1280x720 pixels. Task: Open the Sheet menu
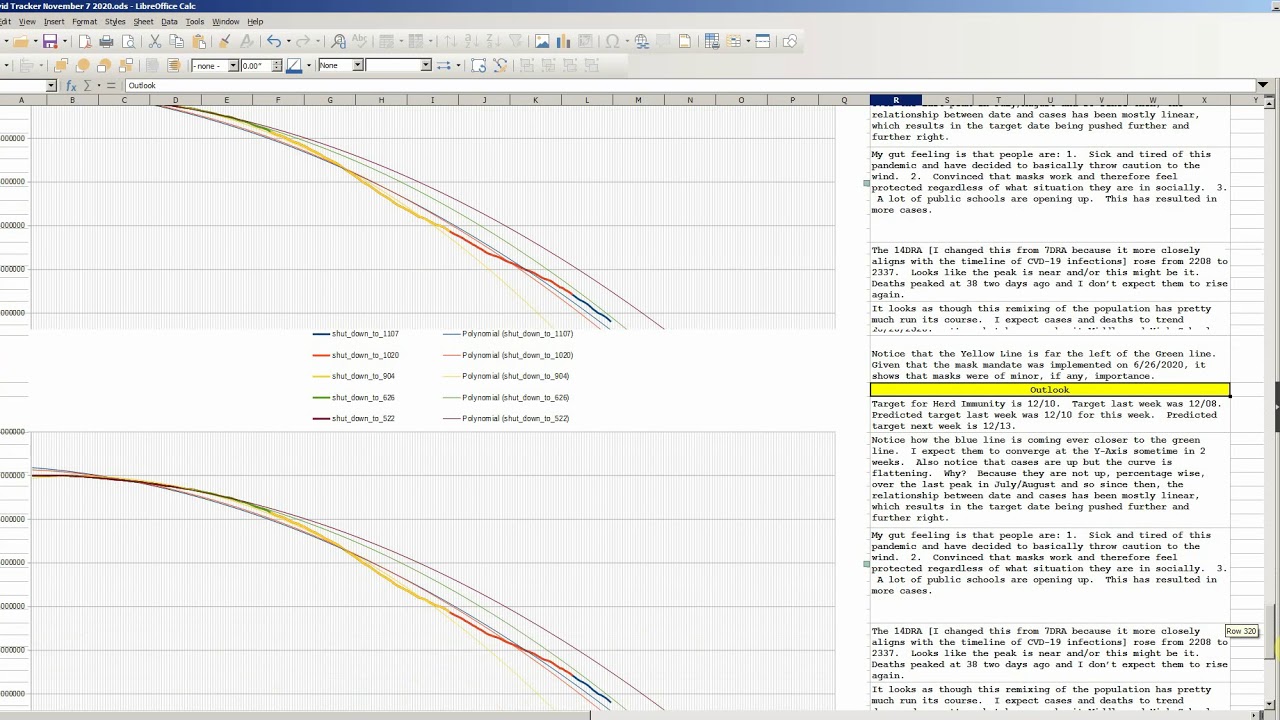pos(143,21)
